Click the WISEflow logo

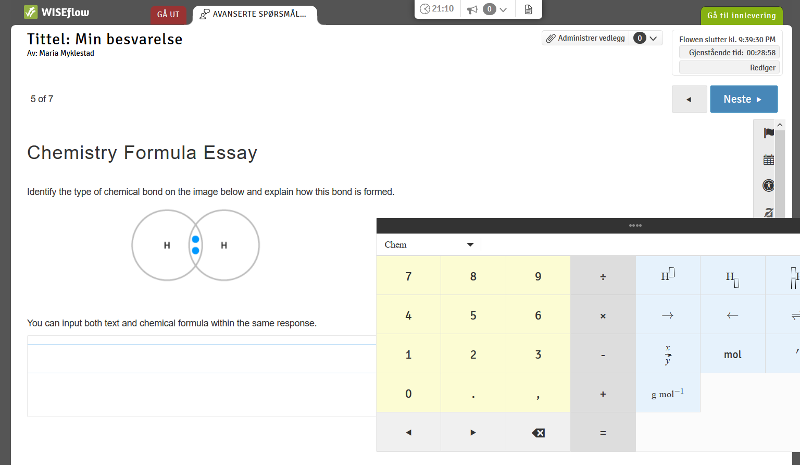pos(57,12)
